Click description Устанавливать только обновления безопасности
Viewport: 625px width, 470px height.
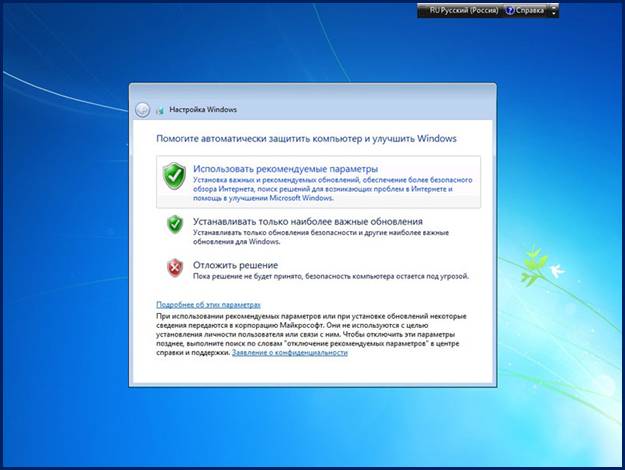(321, 237)
